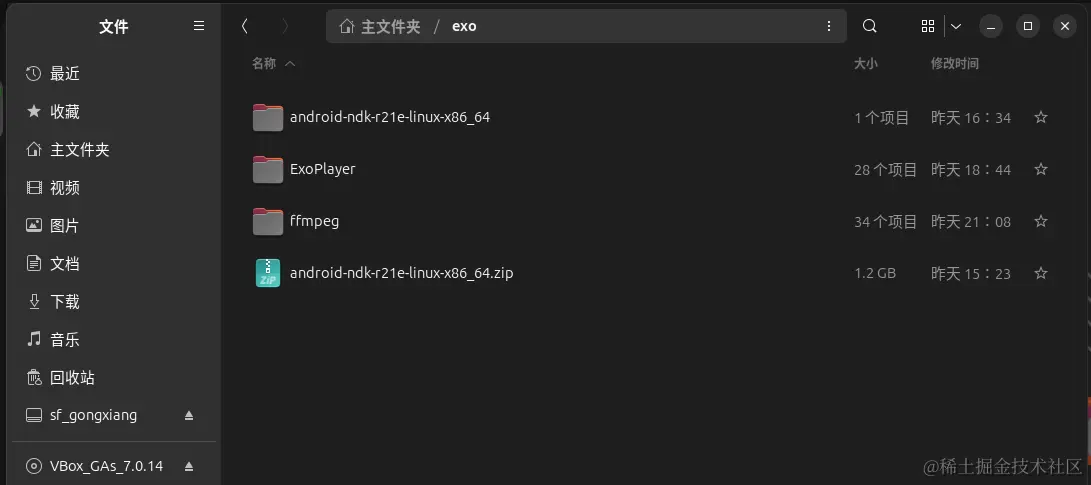Click the ffmpeg folder icon
This screenshot has height=485, width=1091.
268,221
